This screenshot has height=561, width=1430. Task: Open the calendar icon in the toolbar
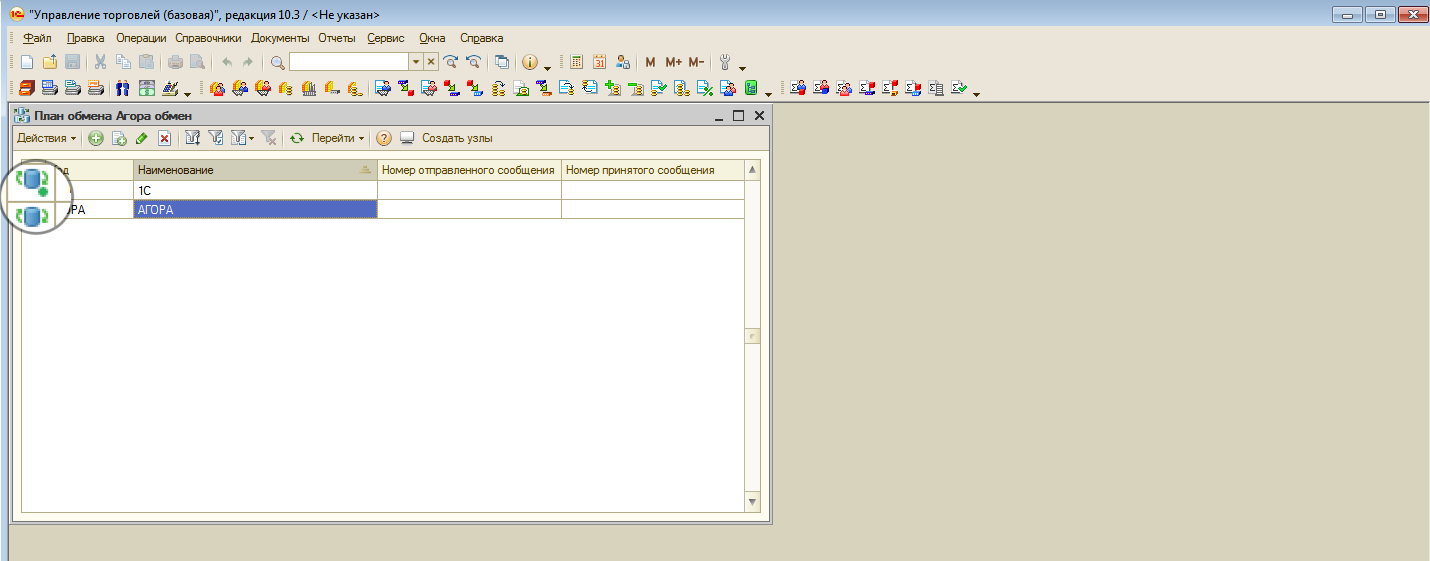600,62
